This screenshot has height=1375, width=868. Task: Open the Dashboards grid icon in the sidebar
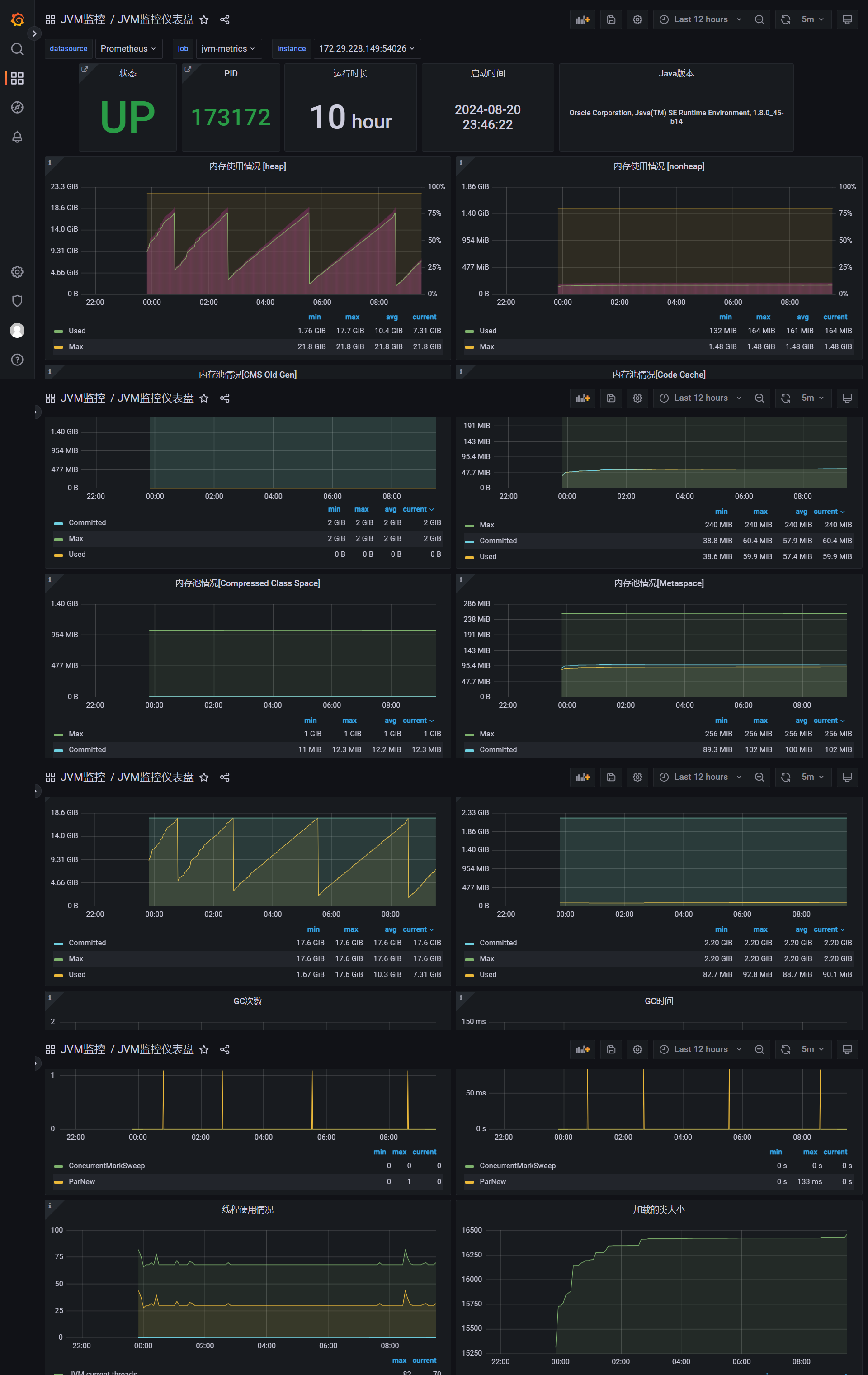[x=17, y=78]
